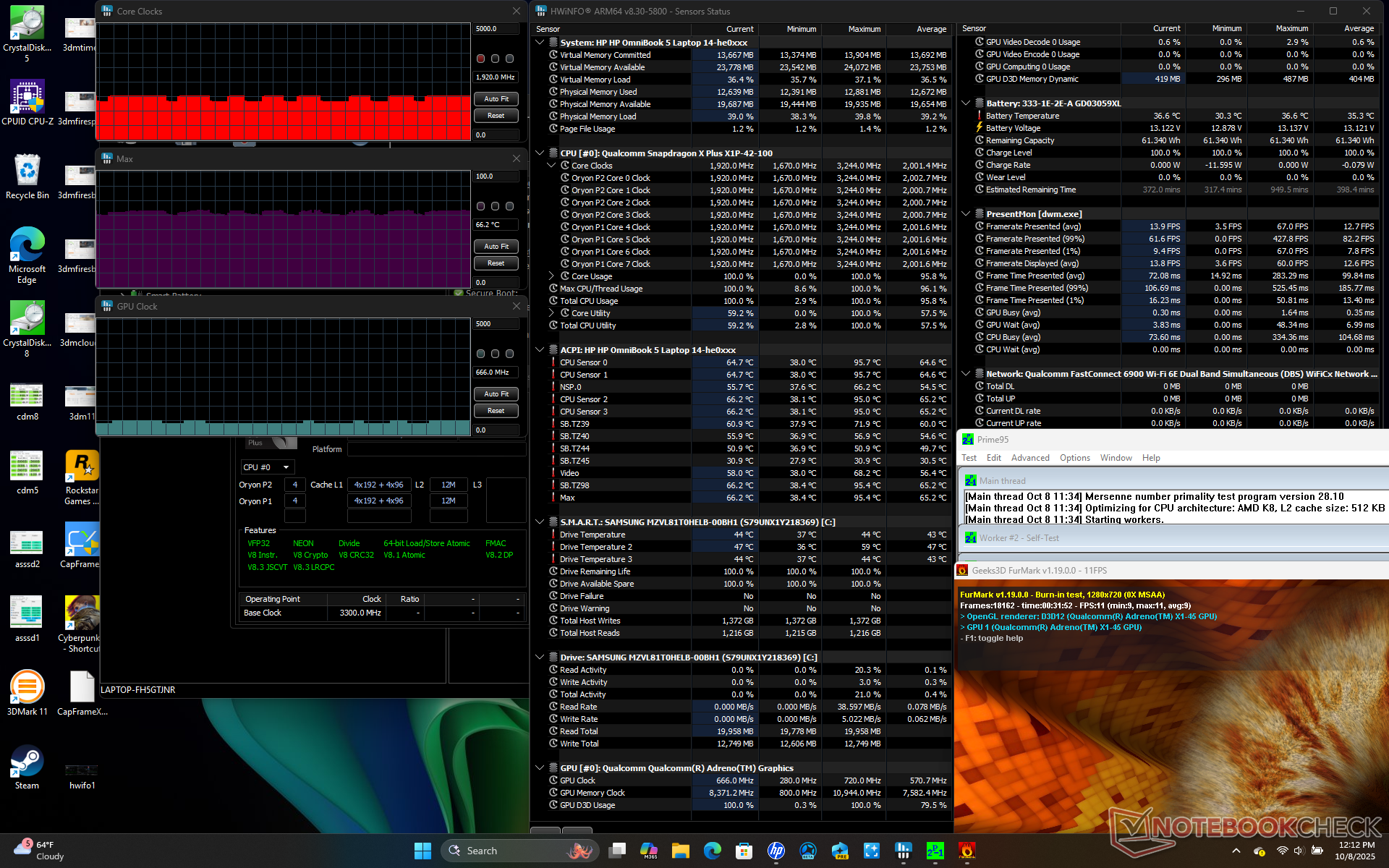
Task: Open File Explorer from the taskbar
Action: click(680, 851)
